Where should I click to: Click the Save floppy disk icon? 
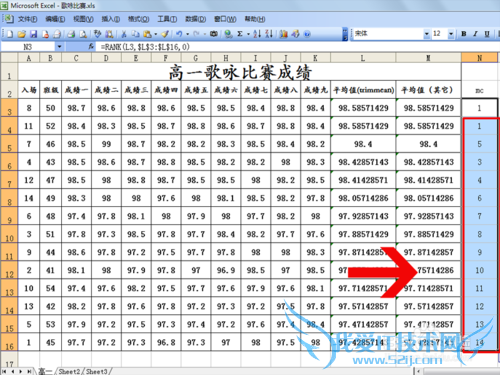click(33, 34)
